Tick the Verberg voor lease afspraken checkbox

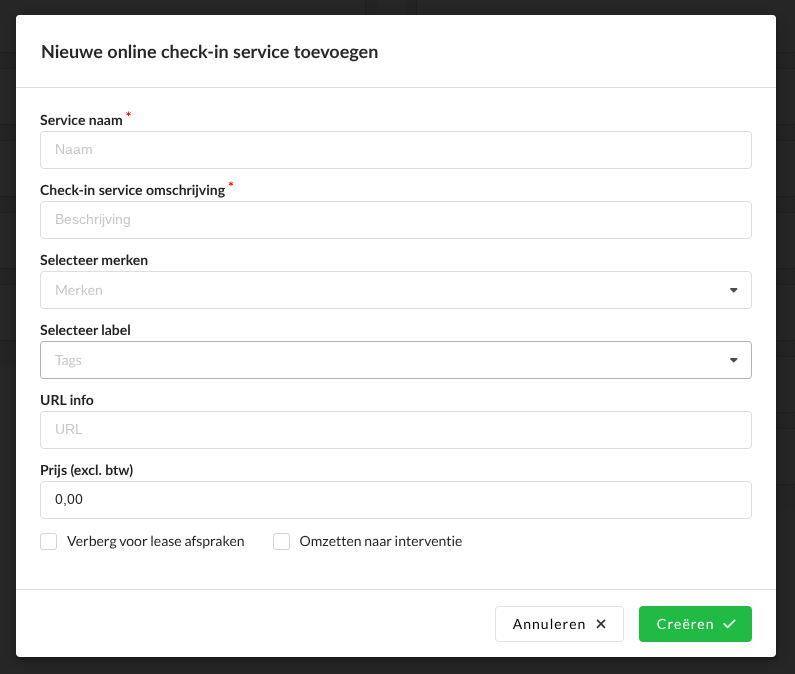(x=49, y=542)
